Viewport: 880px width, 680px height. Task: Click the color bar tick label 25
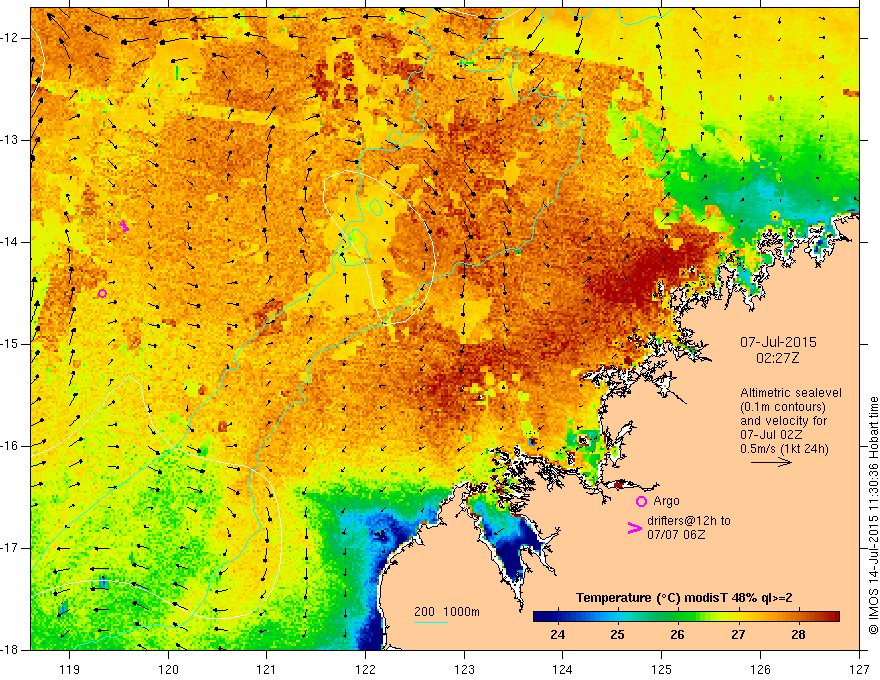[x=617, y=635]
